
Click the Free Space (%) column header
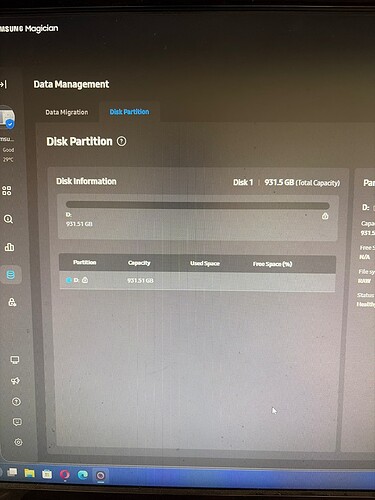[272, 264]
